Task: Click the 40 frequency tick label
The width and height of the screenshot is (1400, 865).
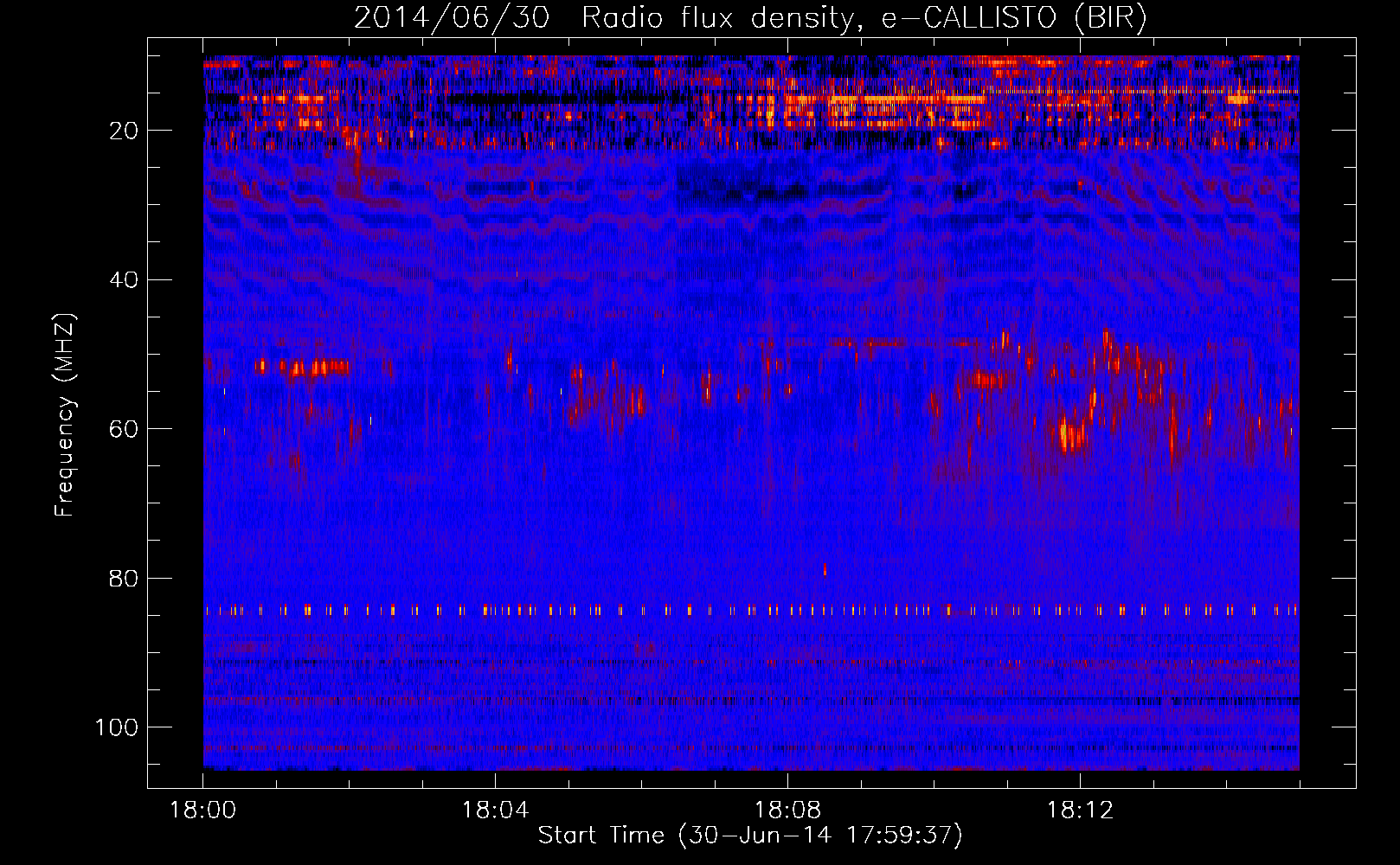Action: [124, 280]
